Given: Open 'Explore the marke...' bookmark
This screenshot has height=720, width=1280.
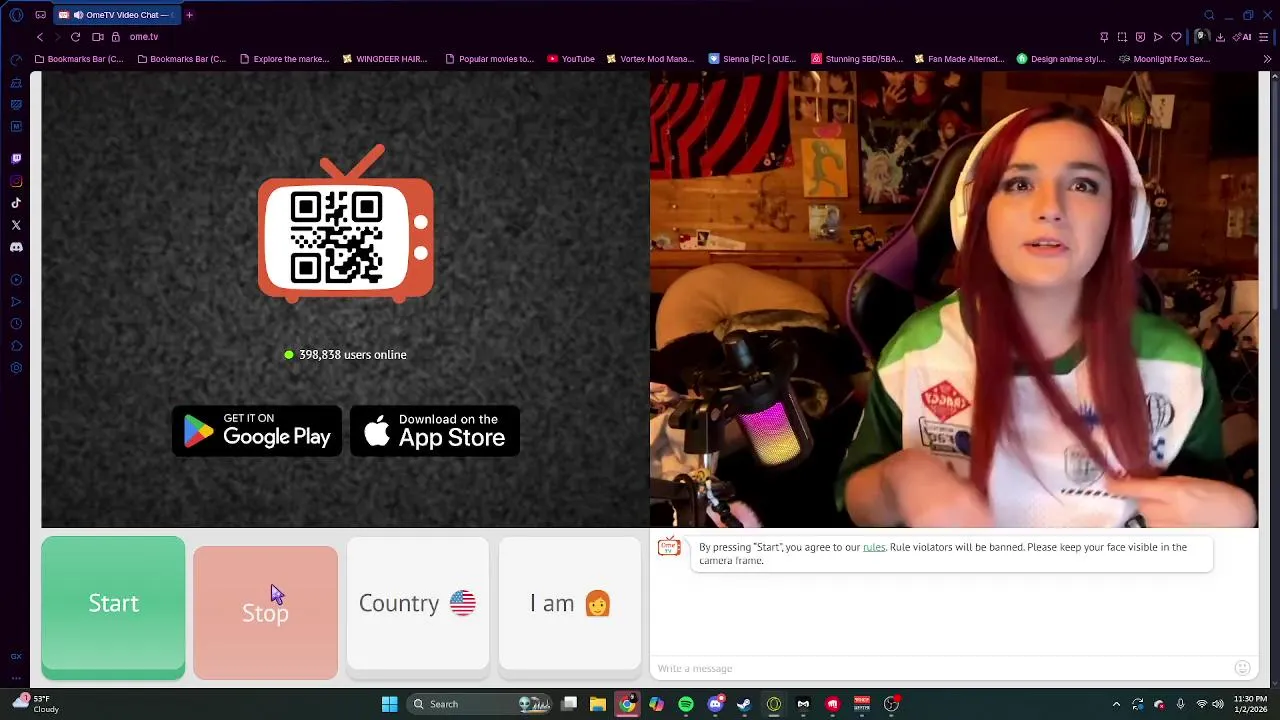Looking at the screenshot, I should [284, 59].
